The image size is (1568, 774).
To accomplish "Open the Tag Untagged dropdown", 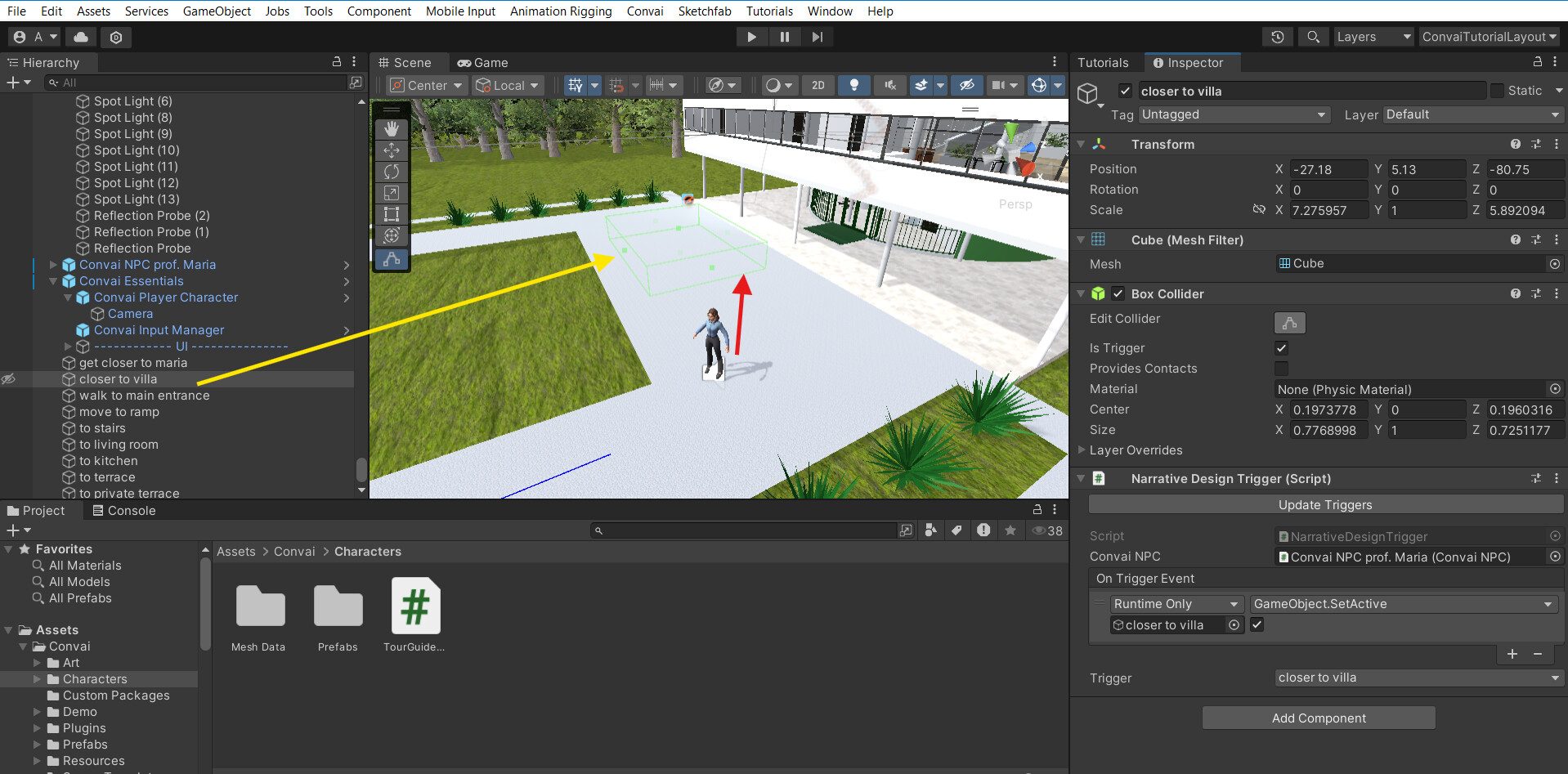I will point(1234,114).
